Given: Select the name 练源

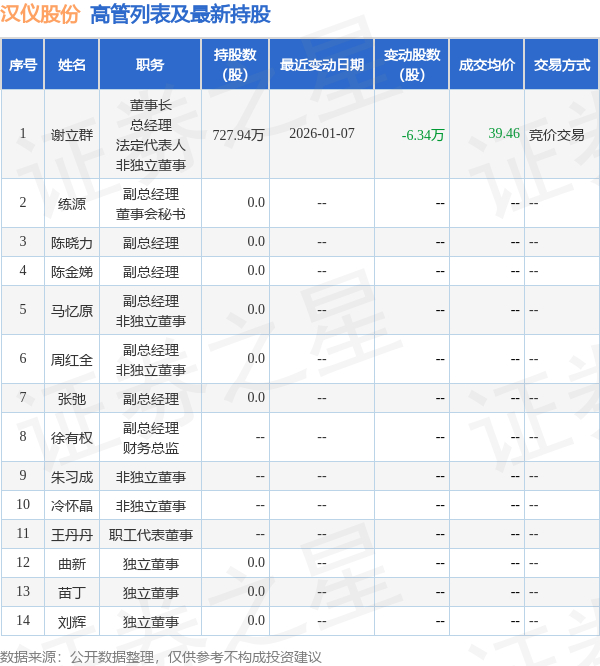Looking at the screenshot, I should pyautogui.click(x=72, y=203).
